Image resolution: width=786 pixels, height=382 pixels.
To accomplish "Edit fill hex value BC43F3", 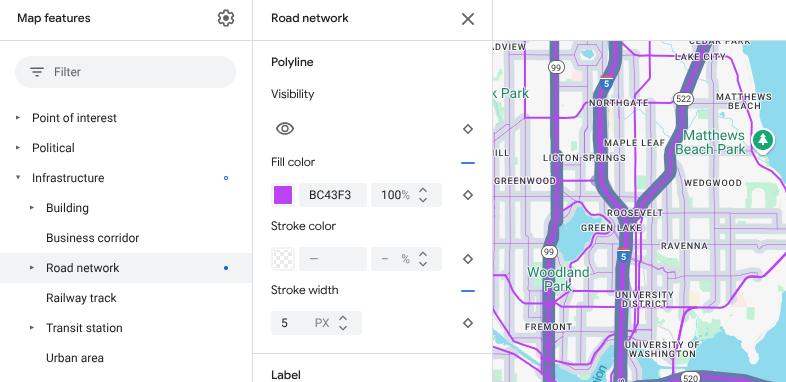I will tap(333, 195).
